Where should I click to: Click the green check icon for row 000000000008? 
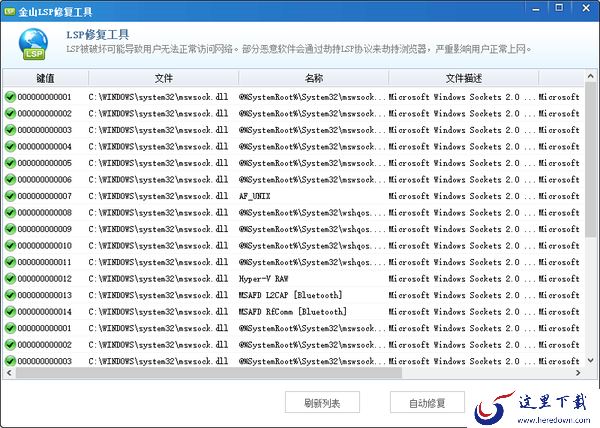(x=10, y=213)
